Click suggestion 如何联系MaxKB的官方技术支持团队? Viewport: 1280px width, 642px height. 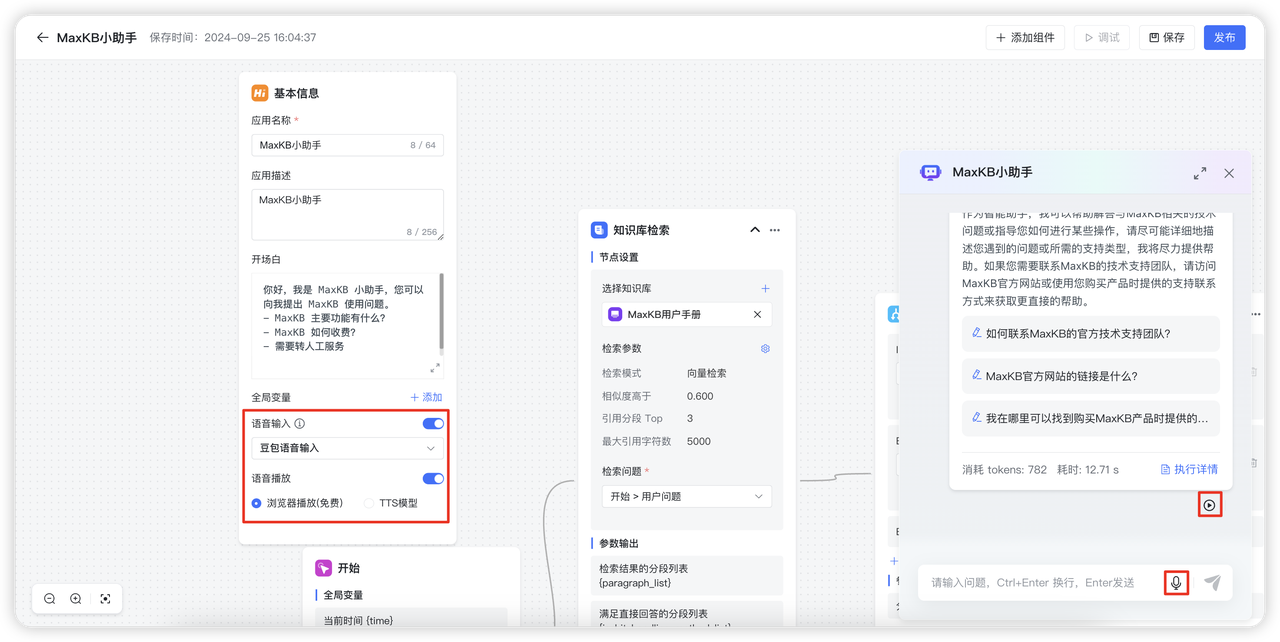coord(1089,334)
